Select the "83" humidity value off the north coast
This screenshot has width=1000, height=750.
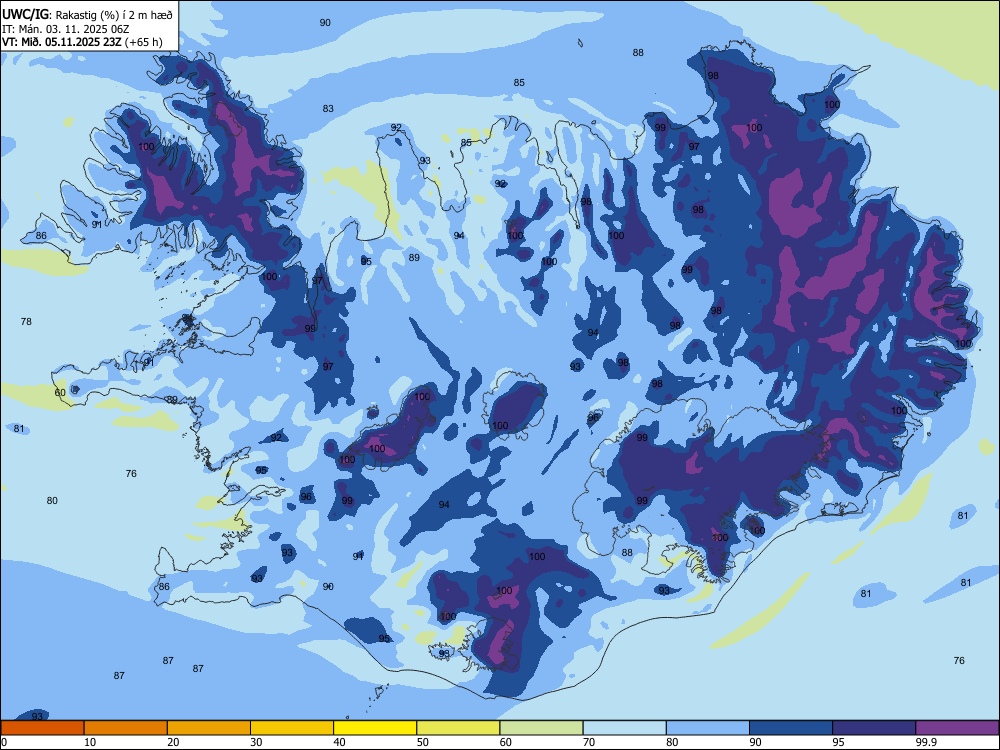pyautogui.click(x=328, y=108)
